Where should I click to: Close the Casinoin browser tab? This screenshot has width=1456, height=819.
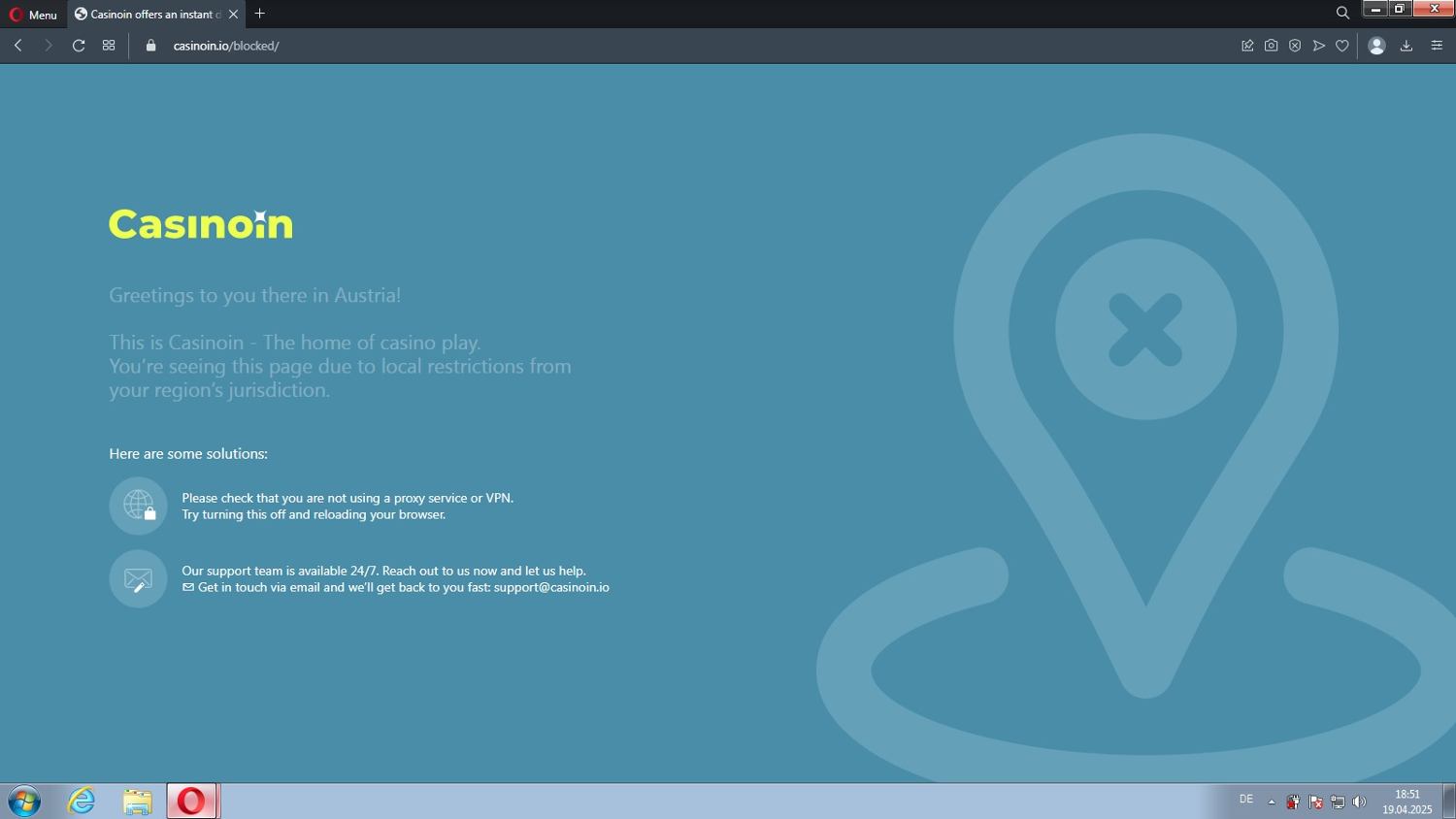point(233,15)
